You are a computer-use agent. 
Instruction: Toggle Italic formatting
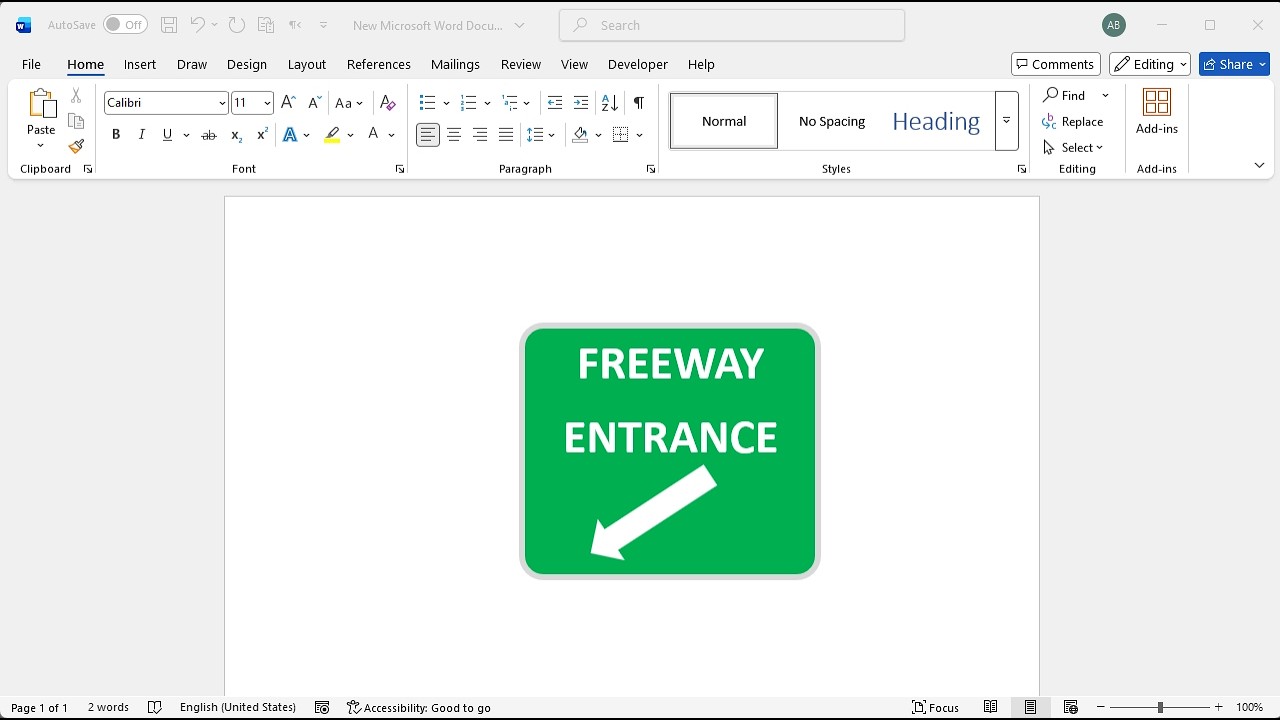(x=142, y=135)
